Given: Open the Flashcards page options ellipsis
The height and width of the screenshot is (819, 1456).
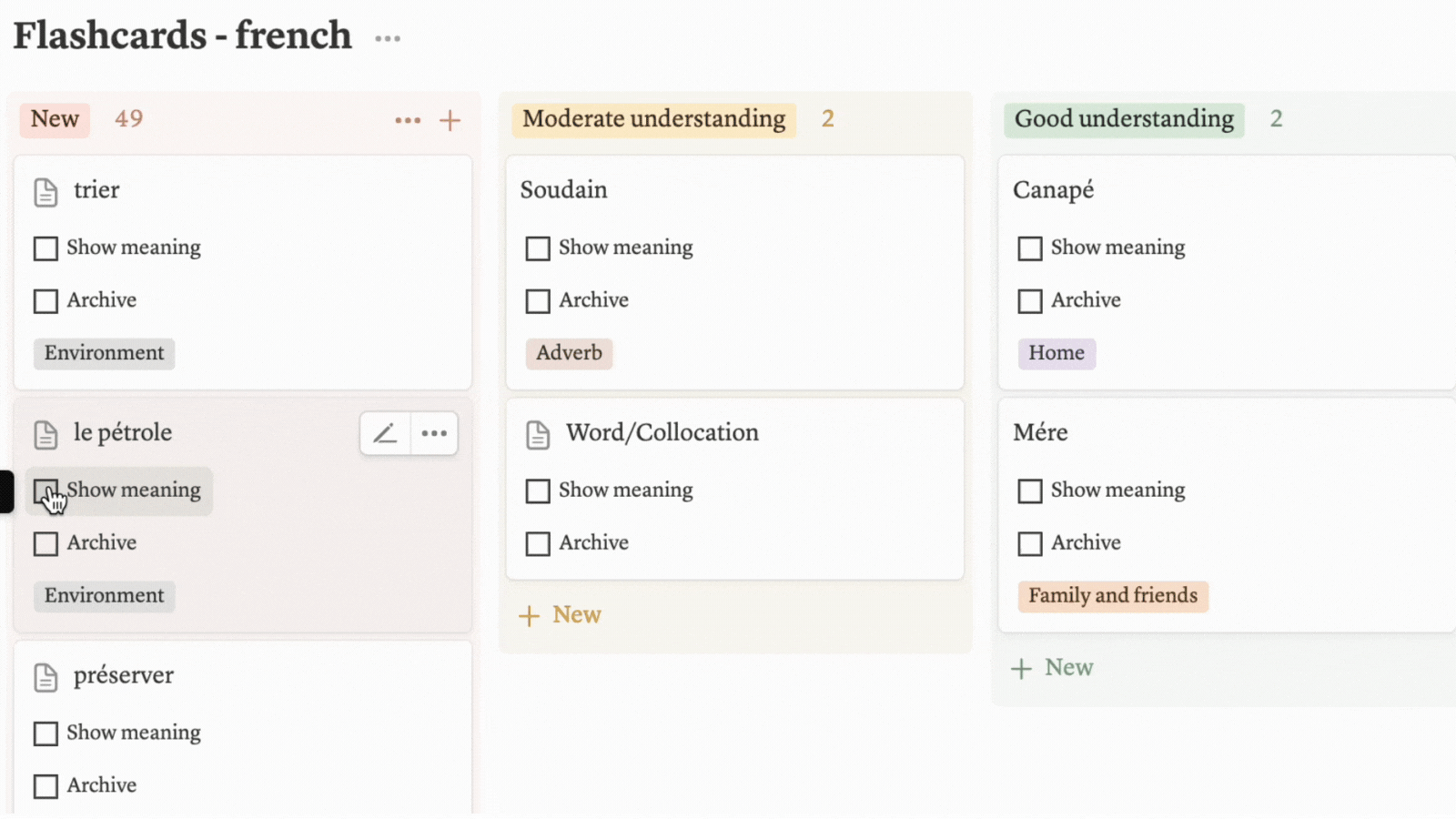Looking at the screenshot, I should [x=388, y=38].
